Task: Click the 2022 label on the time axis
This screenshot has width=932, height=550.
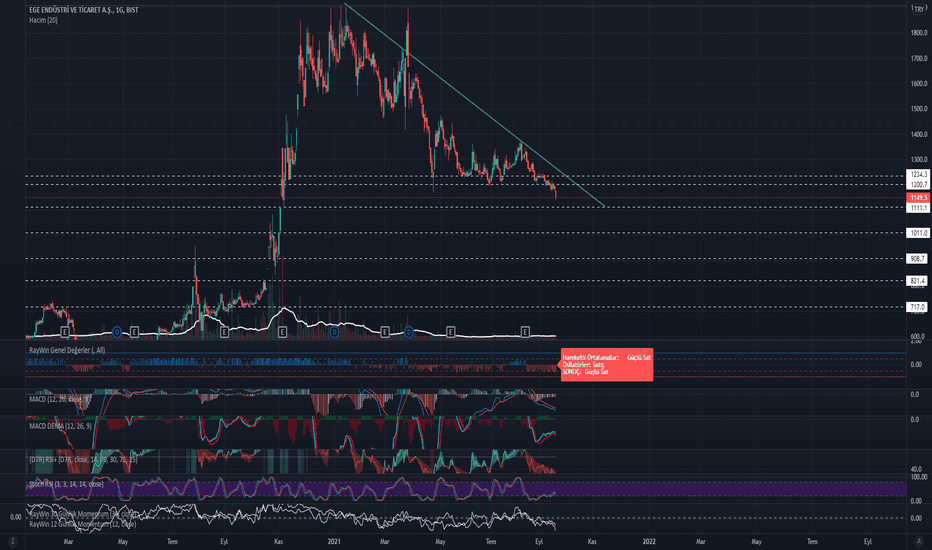Action: click(x=649, y=542)
